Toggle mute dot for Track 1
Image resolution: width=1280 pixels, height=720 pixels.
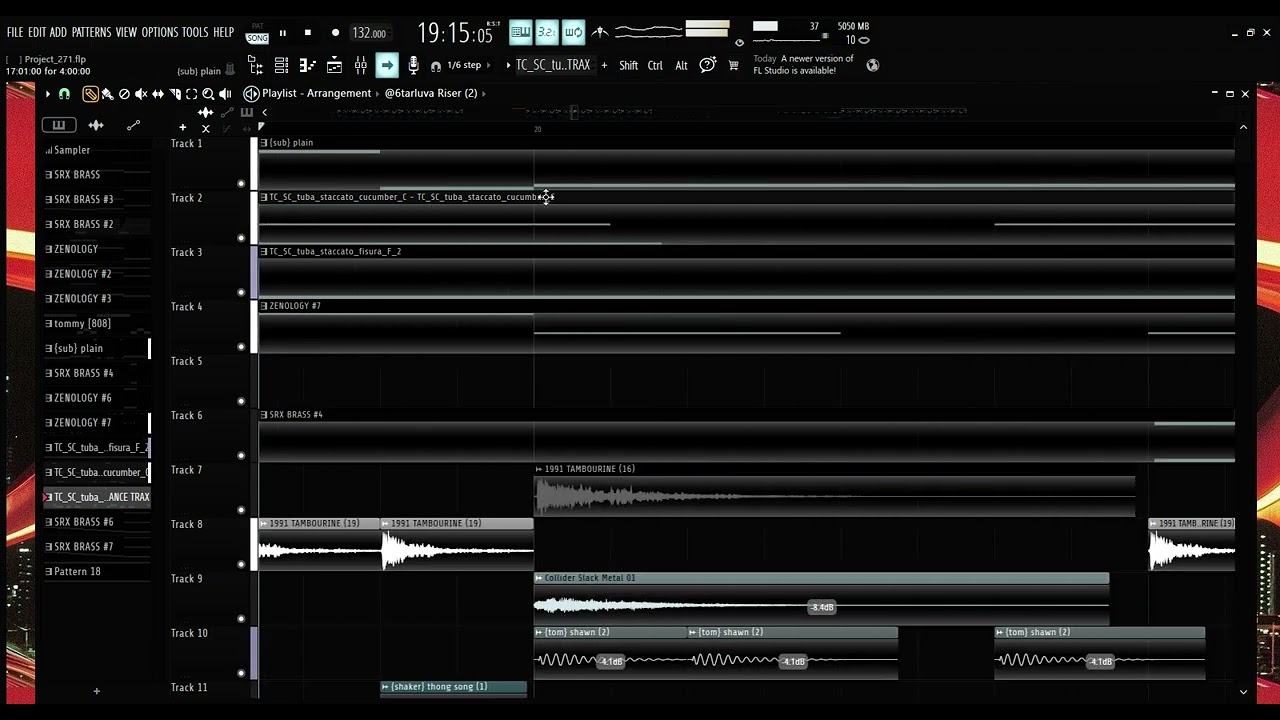tap(241, 183)
